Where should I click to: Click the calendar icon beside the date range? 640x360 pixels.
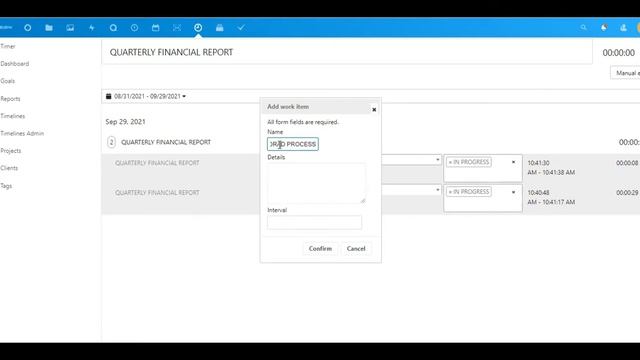coord(109,96)
